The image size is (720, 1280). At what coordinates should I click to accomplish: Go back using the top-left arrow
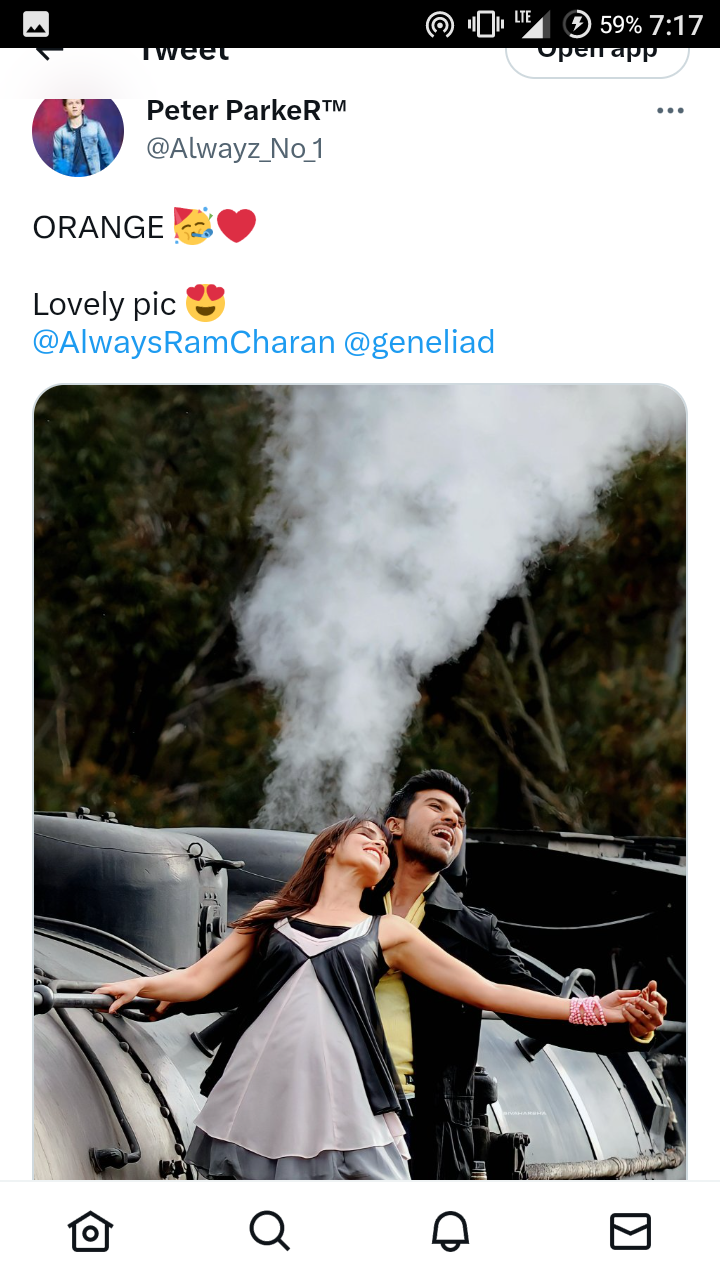click(x=48, y=51)
